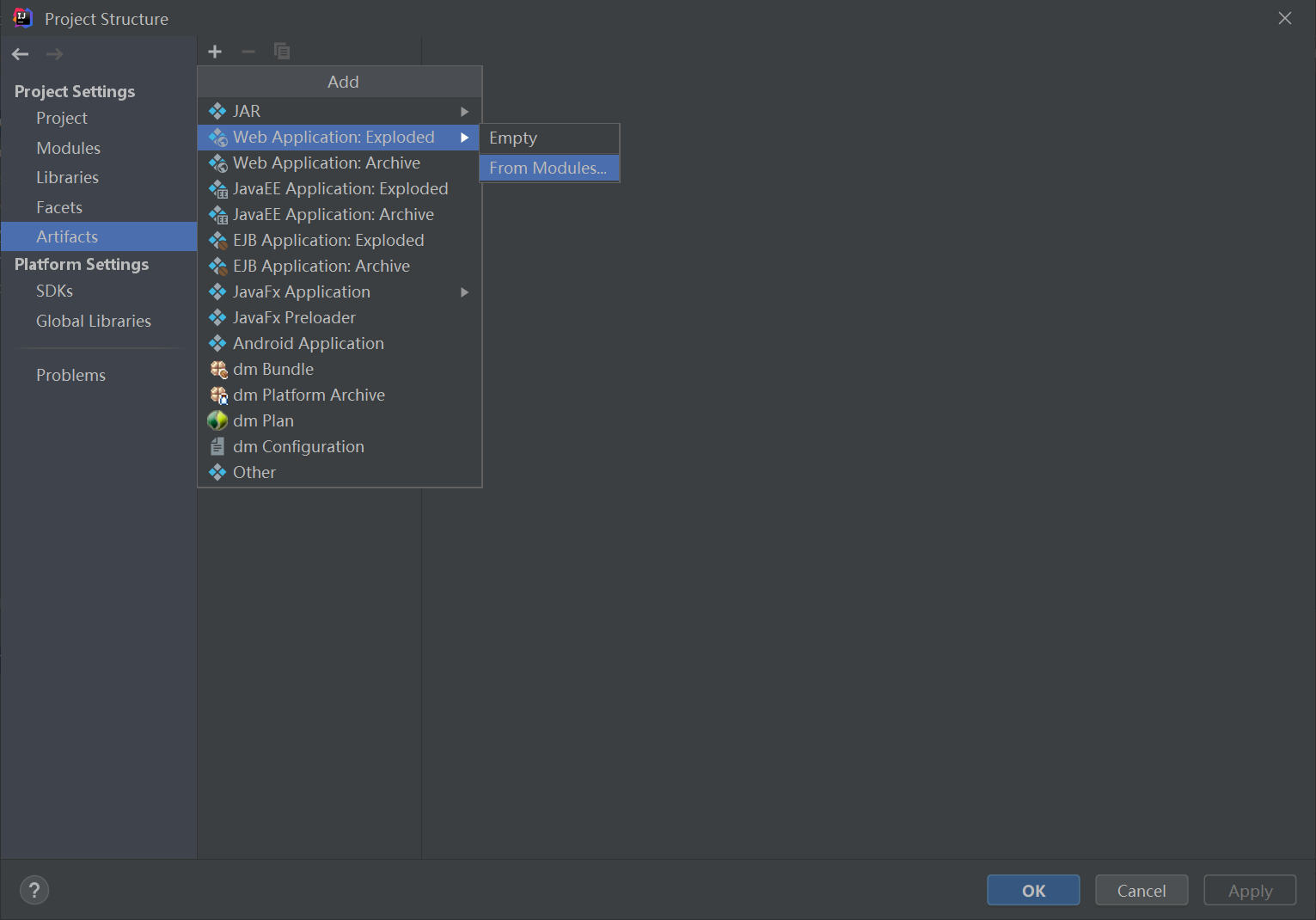
Task: Click the EJB Application: Exploded icon
Action: [x=218, y=241]
